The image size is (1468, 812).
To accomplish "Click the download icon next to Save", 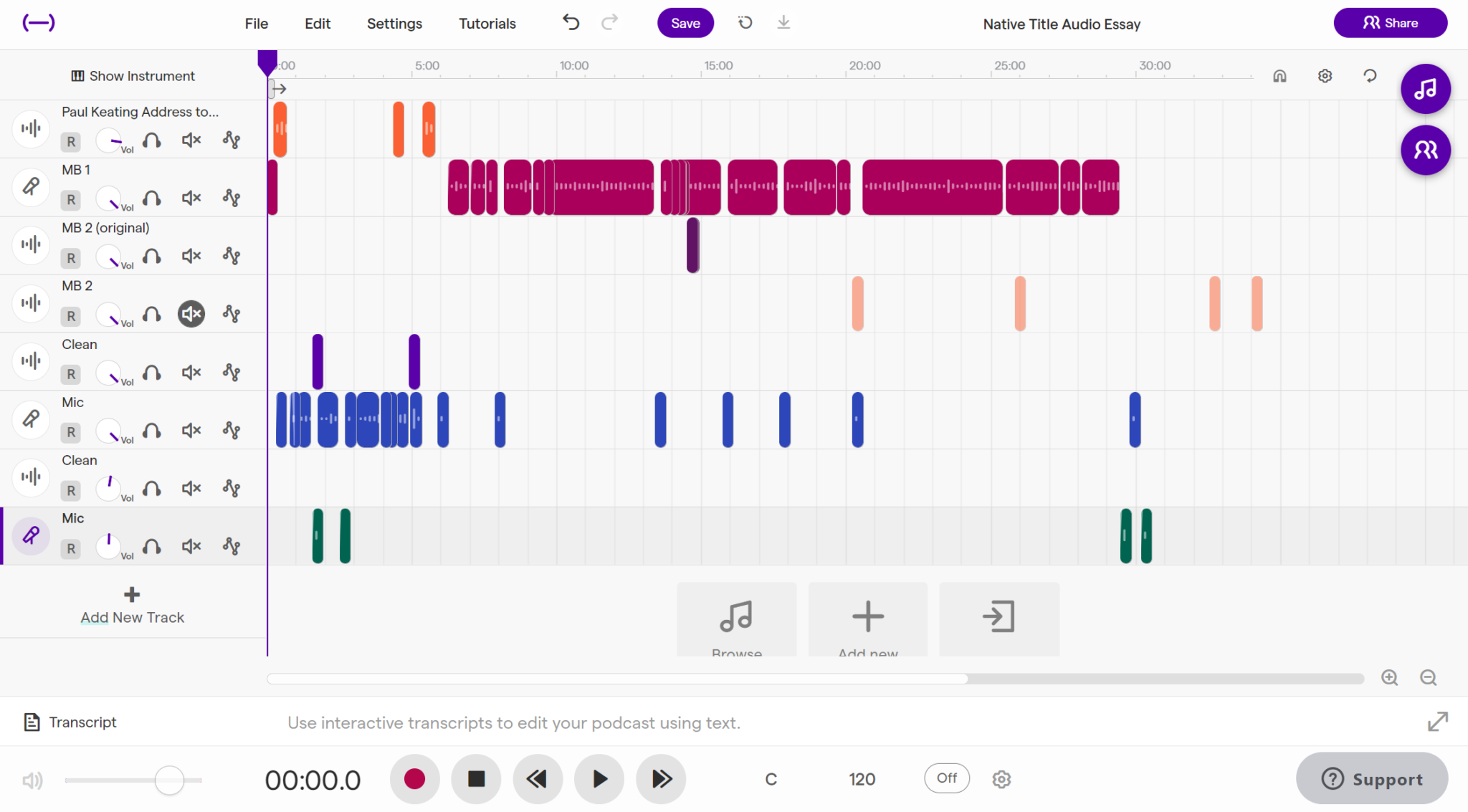I will 783,23.
